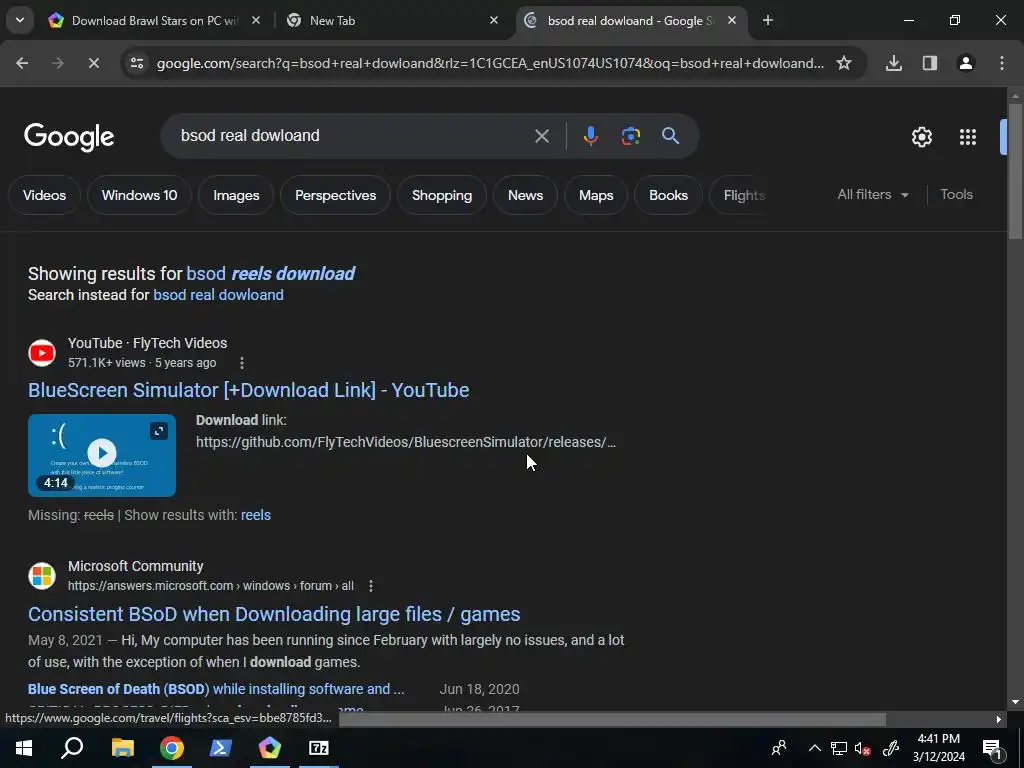Image resolution: width=1024 pixels, height=768 pixels.
Task: Search by image with Lens icon
Action: pyautogui.click(x=630, y=136)
